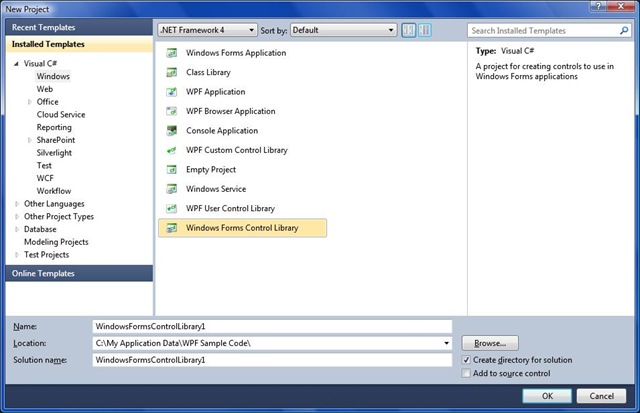Open the Installed Templates section
Viewport: 640px width, 413px height.
pyautogui.click(x=79, y=44)
